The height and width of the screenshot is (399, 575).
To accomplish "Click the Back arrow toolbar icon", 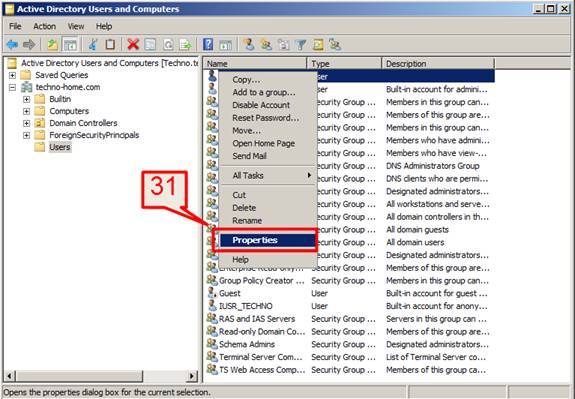I will tap(12, 45).
